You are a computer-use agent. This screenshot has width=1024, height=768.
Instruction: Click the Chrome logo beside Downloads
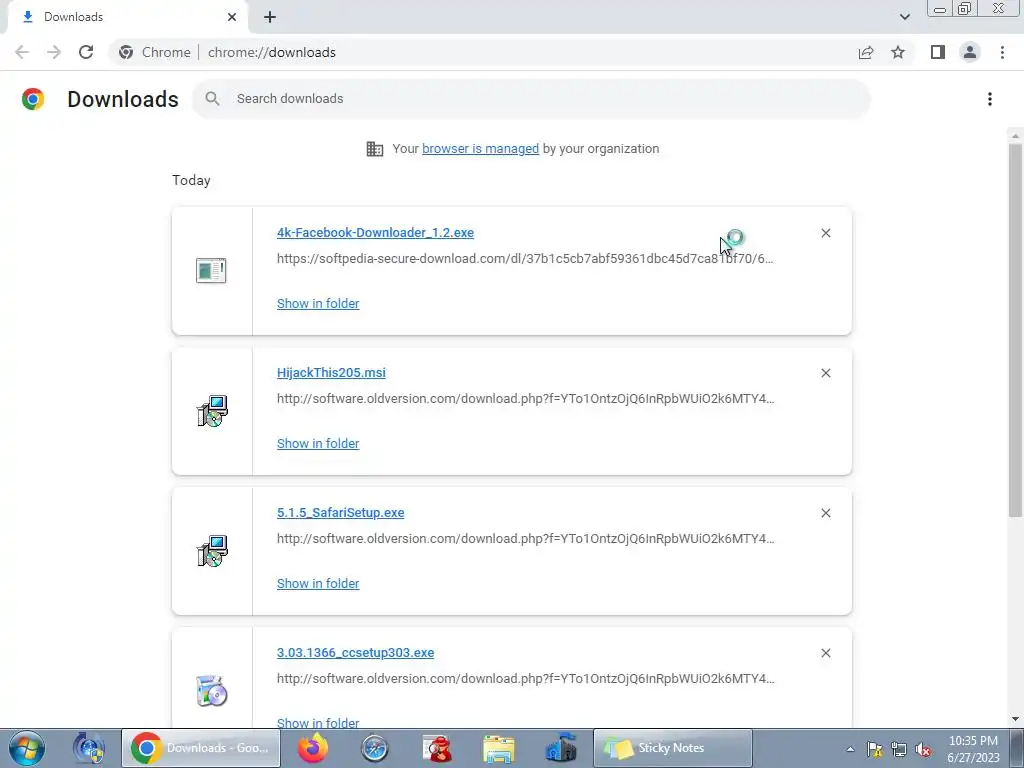click(x=33, y=99)
